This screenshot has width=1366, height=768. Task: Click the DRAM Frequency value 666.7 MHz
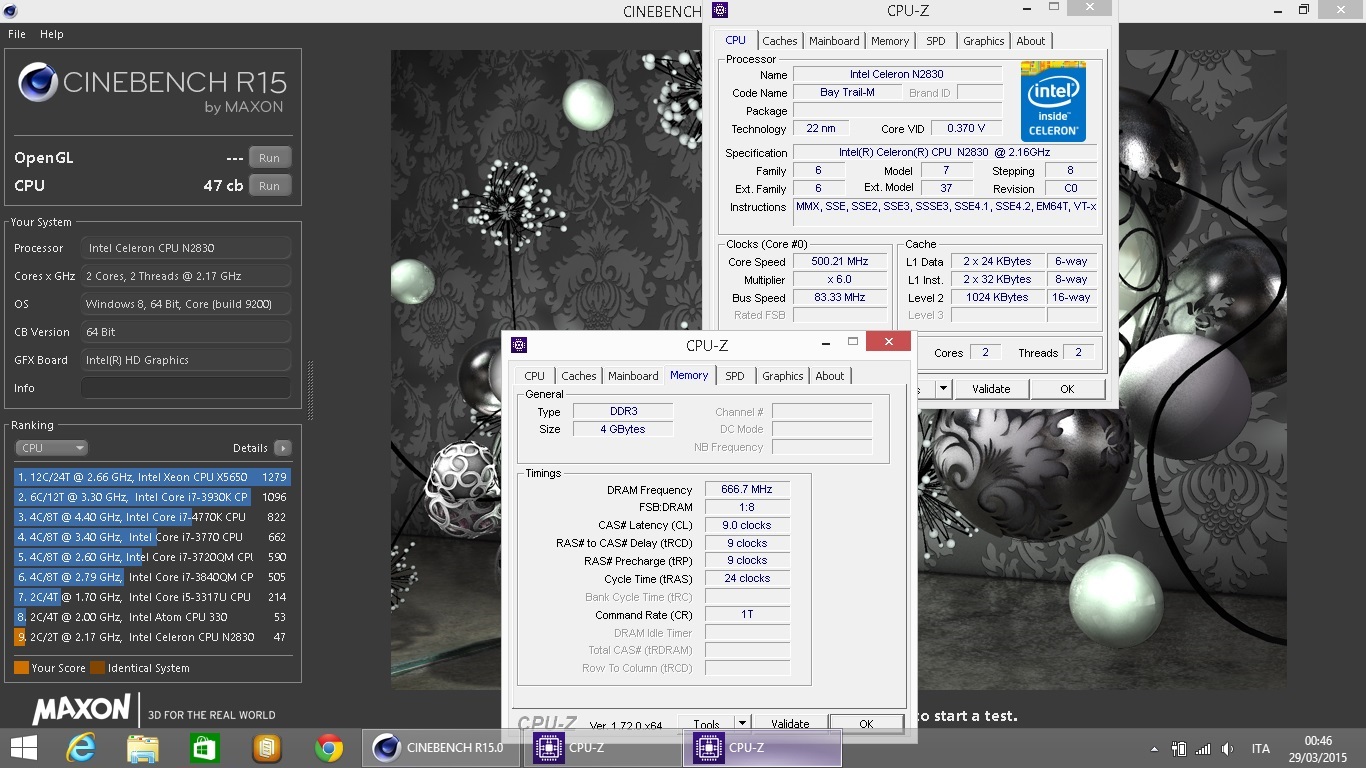(x=747, y=490)
